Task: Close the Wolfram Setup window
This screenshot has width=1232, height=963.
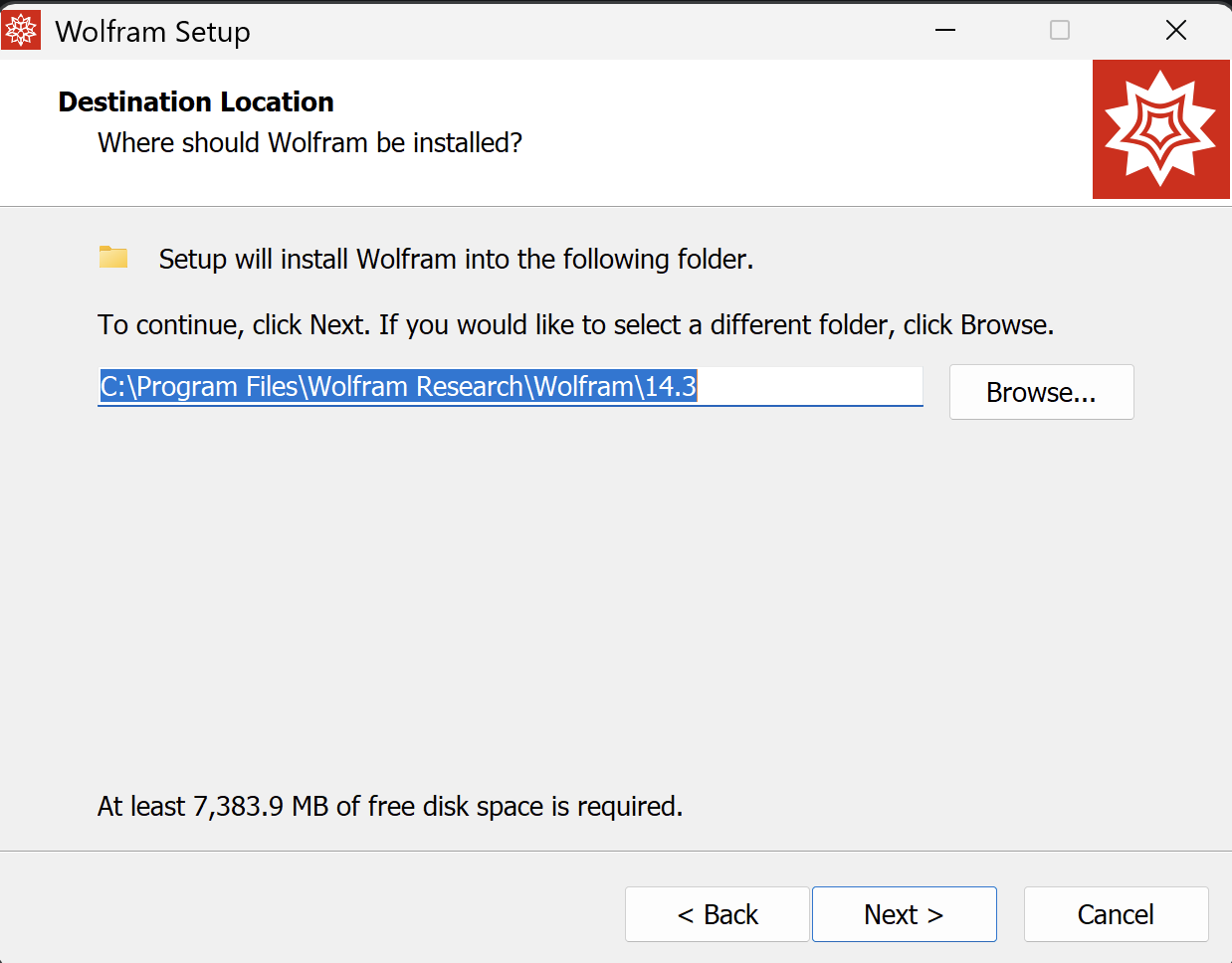Action: (x=1175, y=30)
